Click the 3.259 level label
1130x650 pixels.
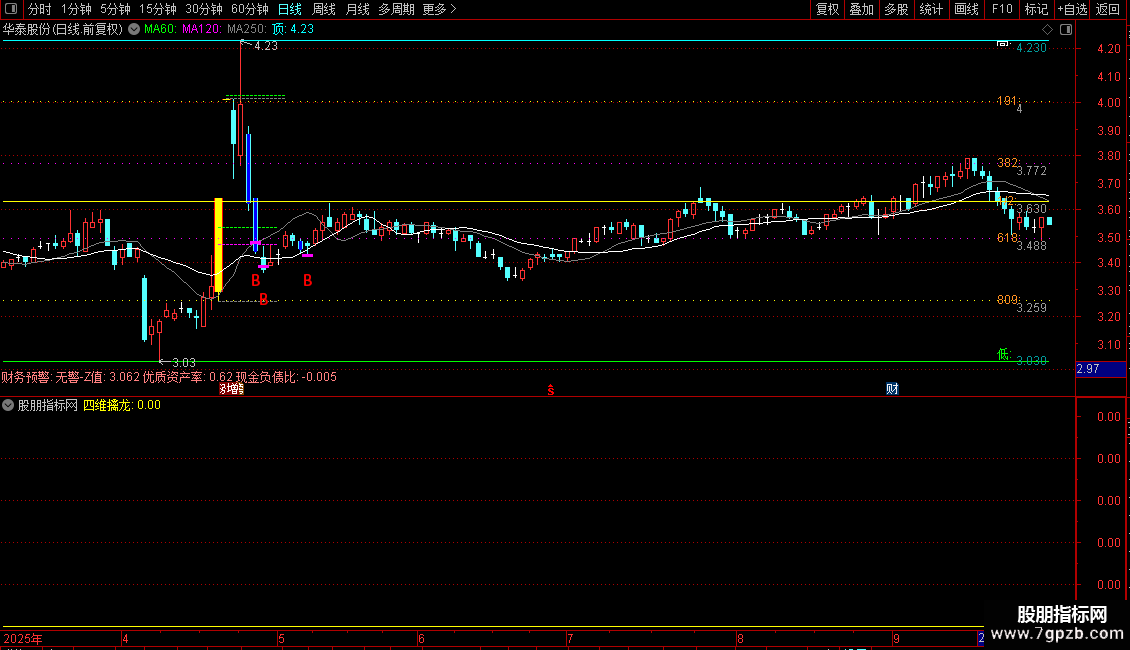[1031, 308]
